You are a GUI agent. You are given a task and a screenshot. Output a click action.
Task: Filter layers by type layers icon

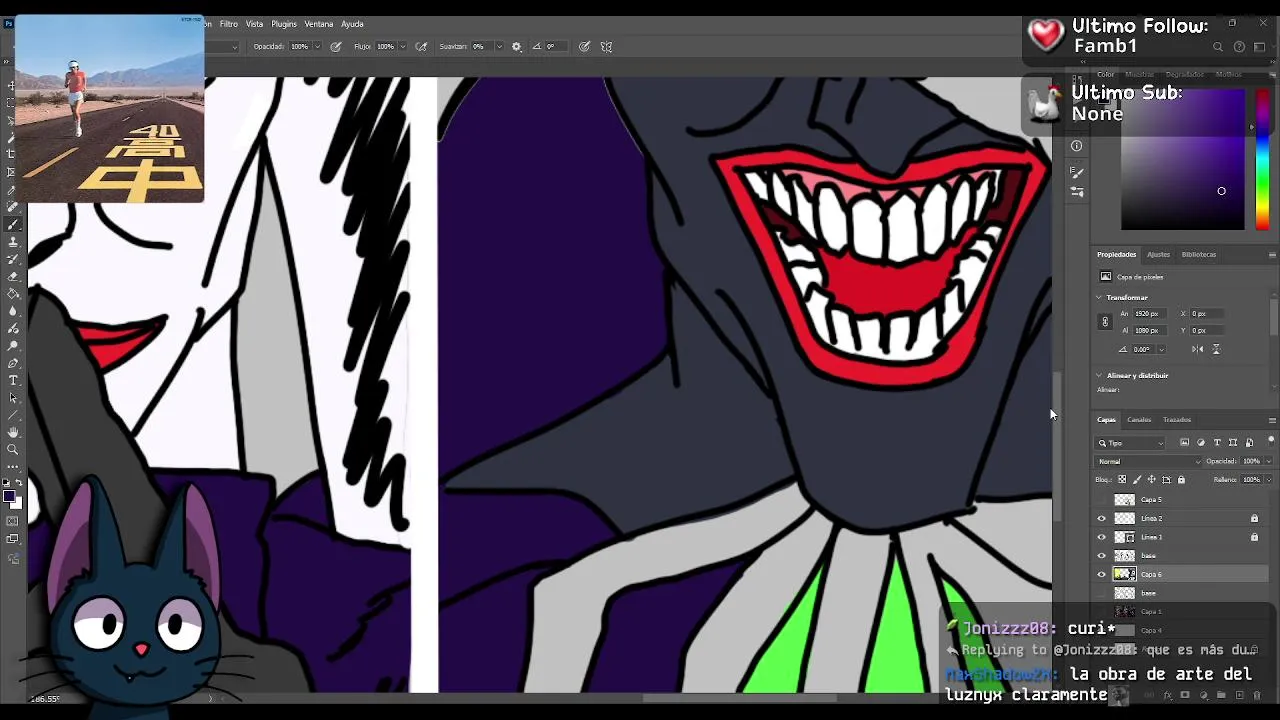1217,443
